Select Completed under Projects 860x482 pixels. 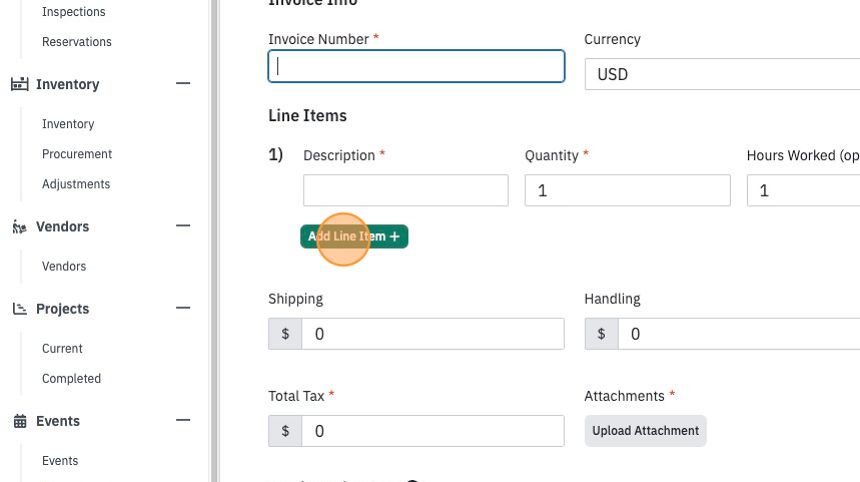tap(71, 379)
